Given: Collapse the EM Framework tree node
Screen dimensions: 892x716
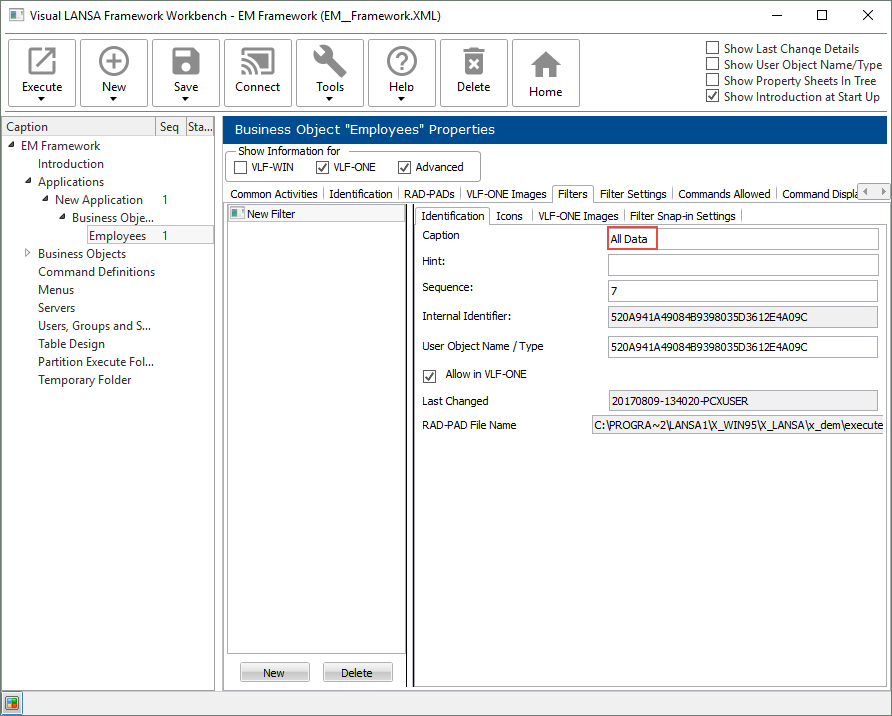Looking at the screenshot, I should coord(11,145).
